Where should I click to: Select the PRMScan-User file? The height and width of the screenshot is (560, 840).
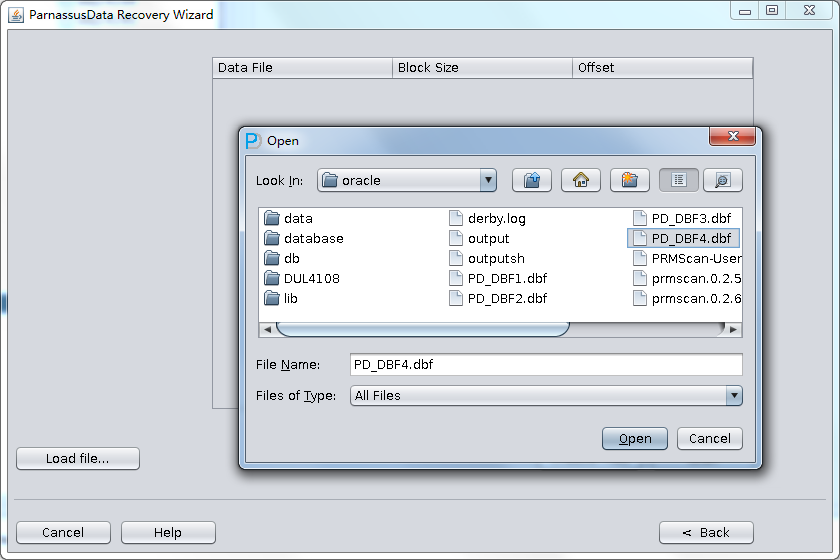pos(687,258)
